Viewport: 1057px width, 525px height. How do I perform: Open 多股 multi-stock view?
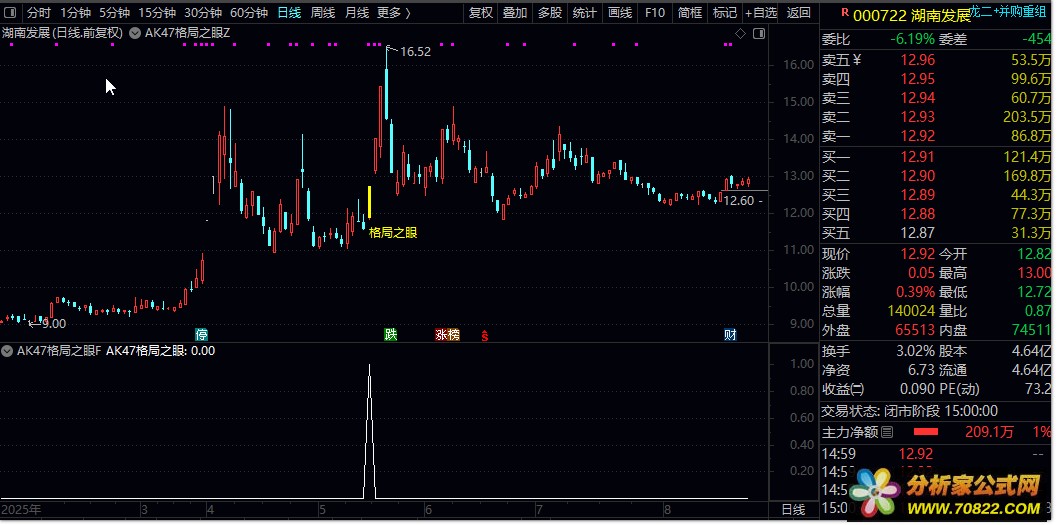click(x=549, y=12)
